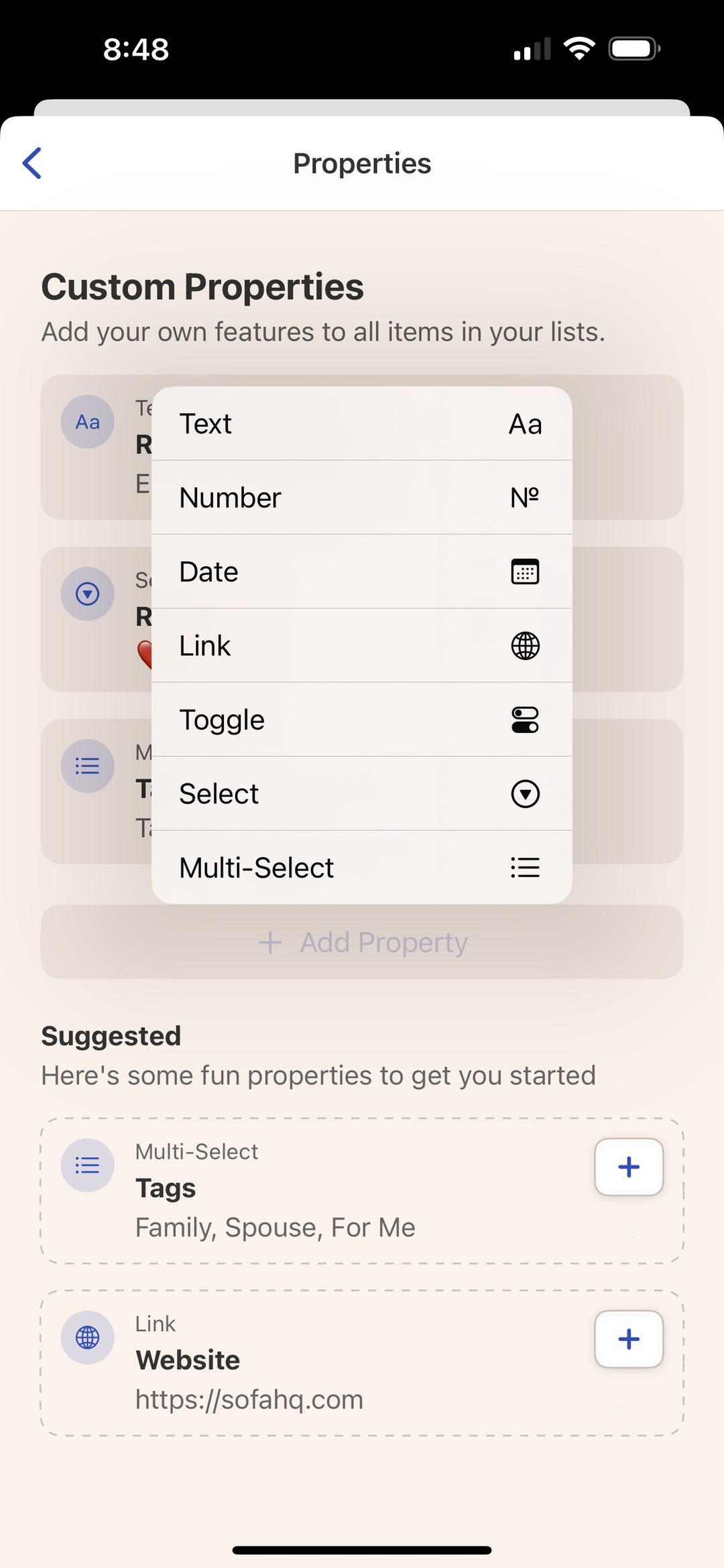Click the toggle switch icon in menu

525,720
